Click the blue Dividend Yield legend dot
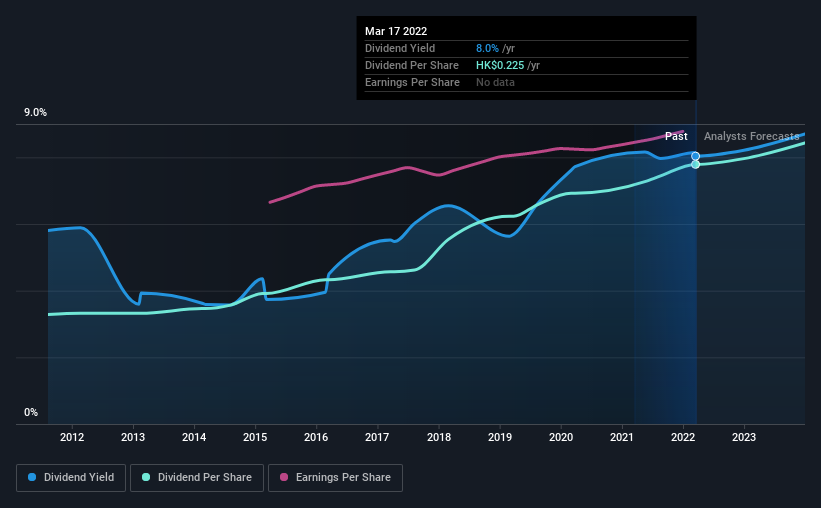The height and width of the screenshot is (508, 821). pyautogui.click(x=32, y=477)
